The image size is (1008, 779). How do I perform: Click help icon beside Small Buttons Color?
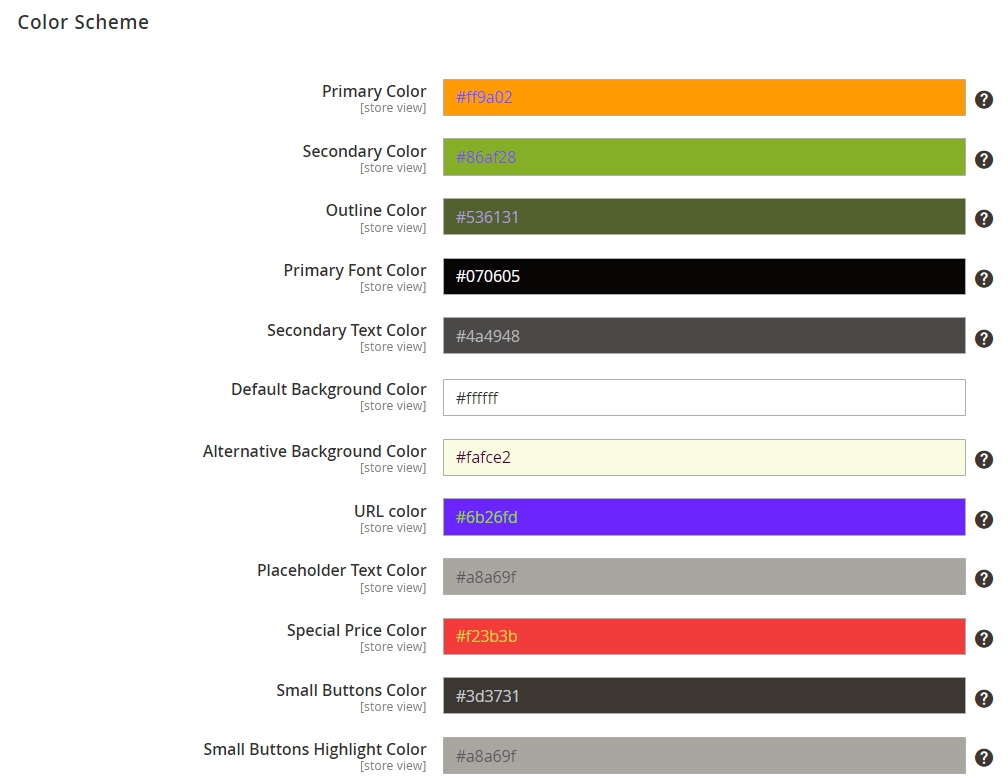tap(984, 698)
